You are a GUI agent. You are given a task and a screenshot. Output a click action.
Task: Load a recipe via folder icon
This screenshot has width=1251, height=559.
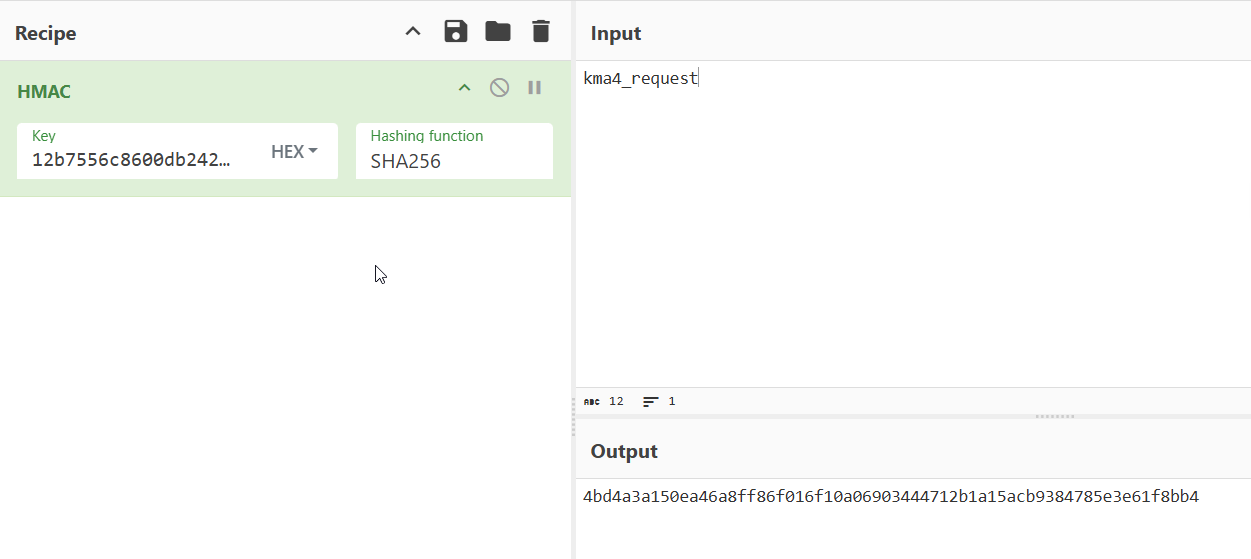(498, 31)
